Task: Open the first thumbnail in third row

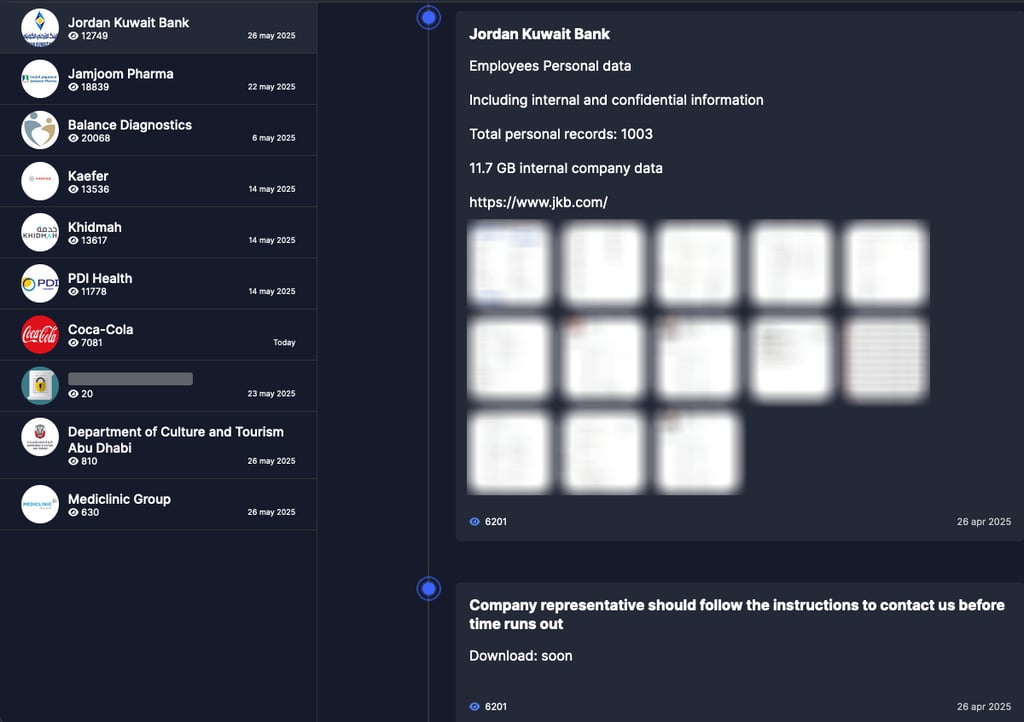Action: (x=509, y=452)
